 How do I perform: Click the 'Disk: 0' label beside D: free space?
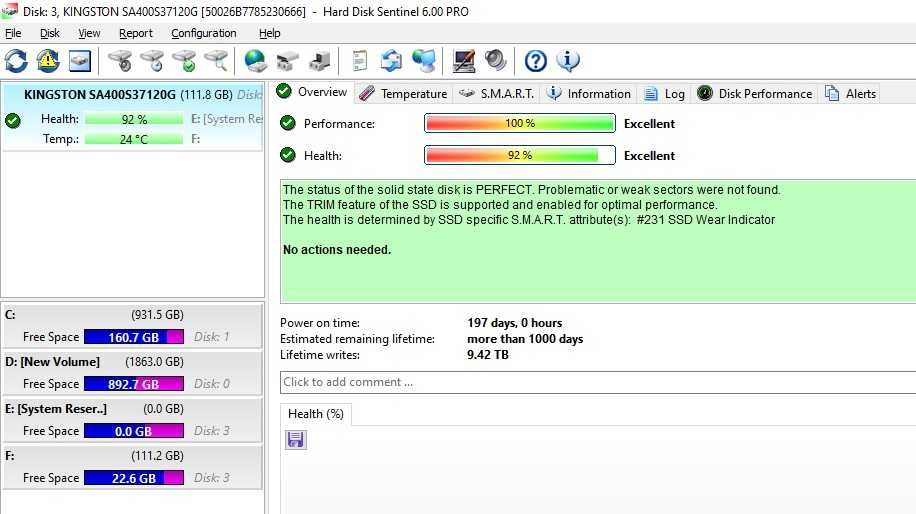click(x=211, y=384)
